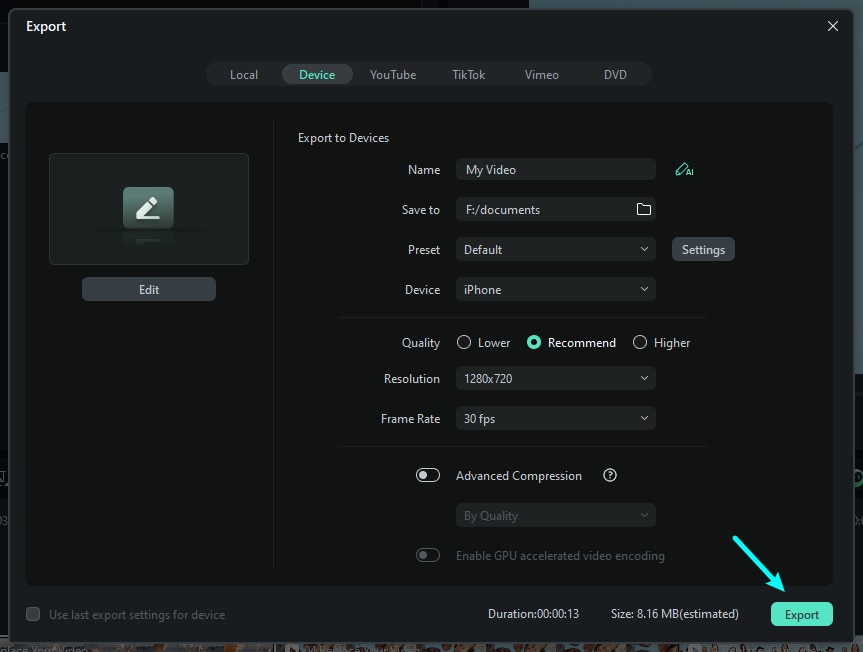This screenshot has height=652, width=863.
Task: Click the Export button
Action: click(801, 614)
